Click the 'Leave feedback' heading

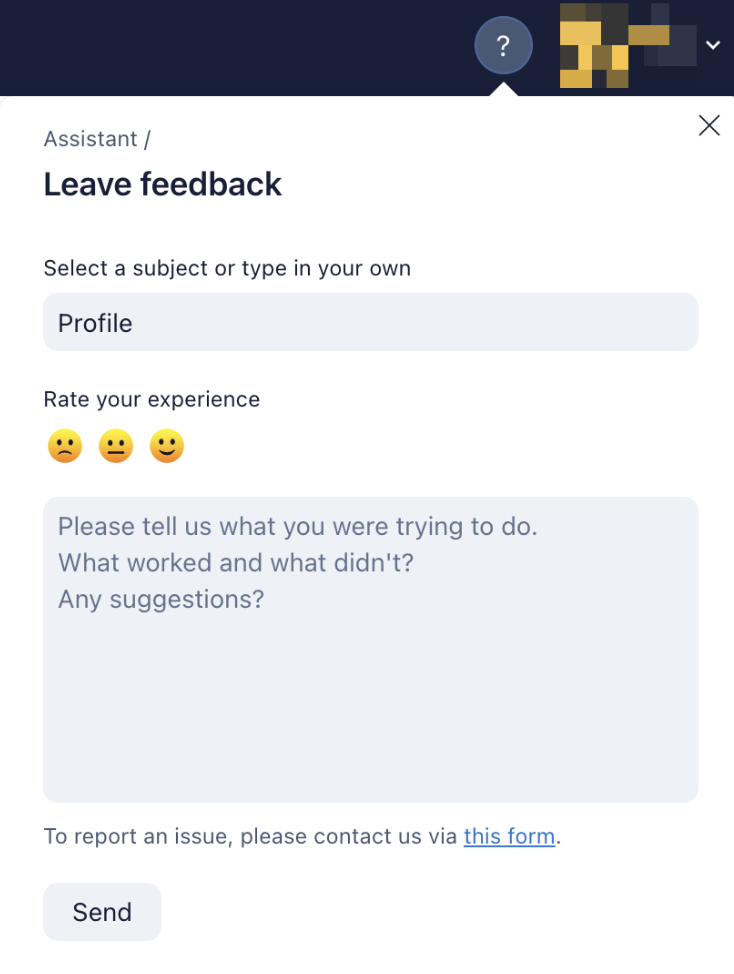coord(163,184)
